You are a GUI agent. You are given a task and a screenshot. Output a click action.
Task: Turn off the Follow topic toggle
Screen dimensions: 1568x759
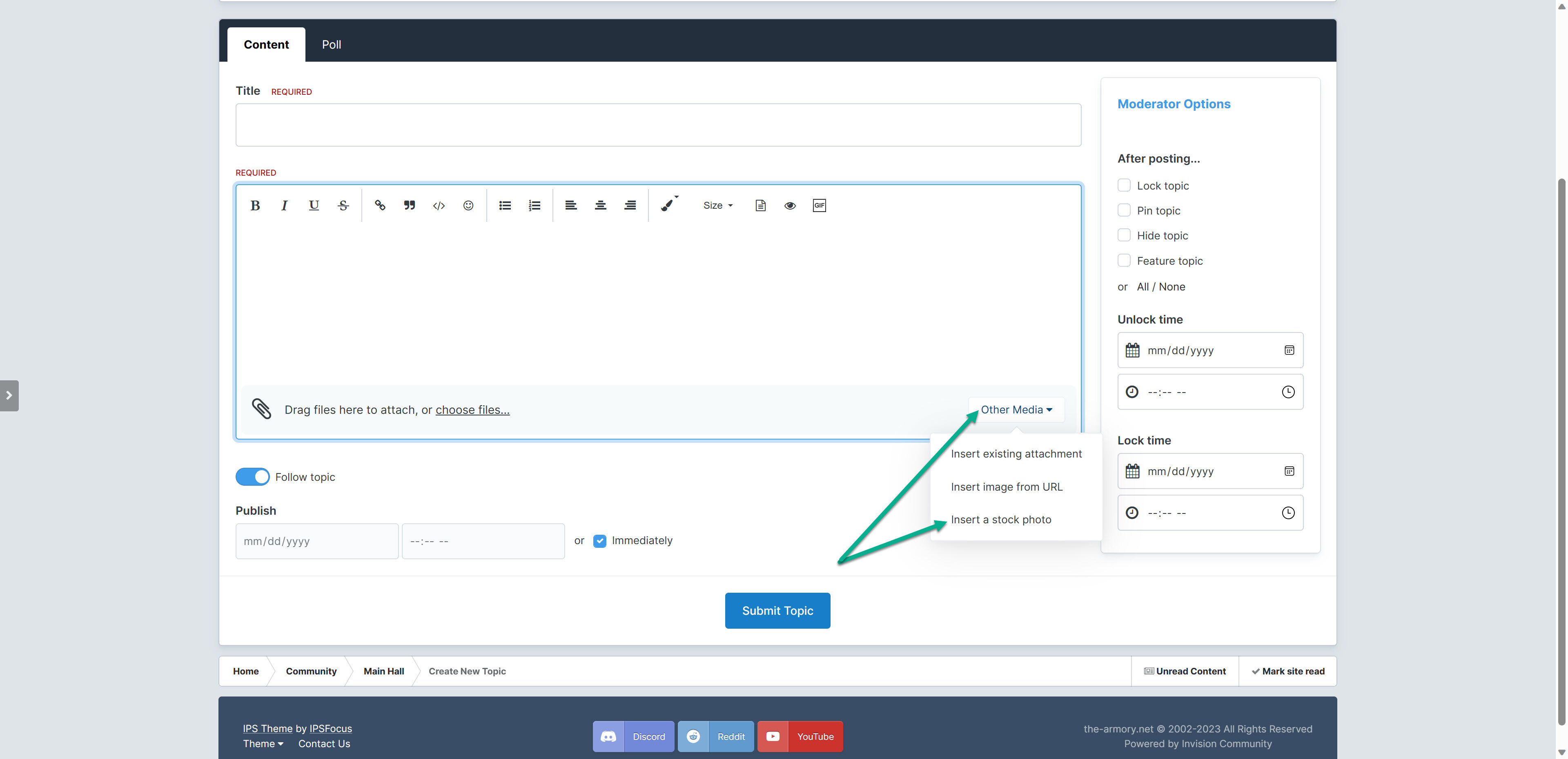pyautogui.click(x=252, y=477)
